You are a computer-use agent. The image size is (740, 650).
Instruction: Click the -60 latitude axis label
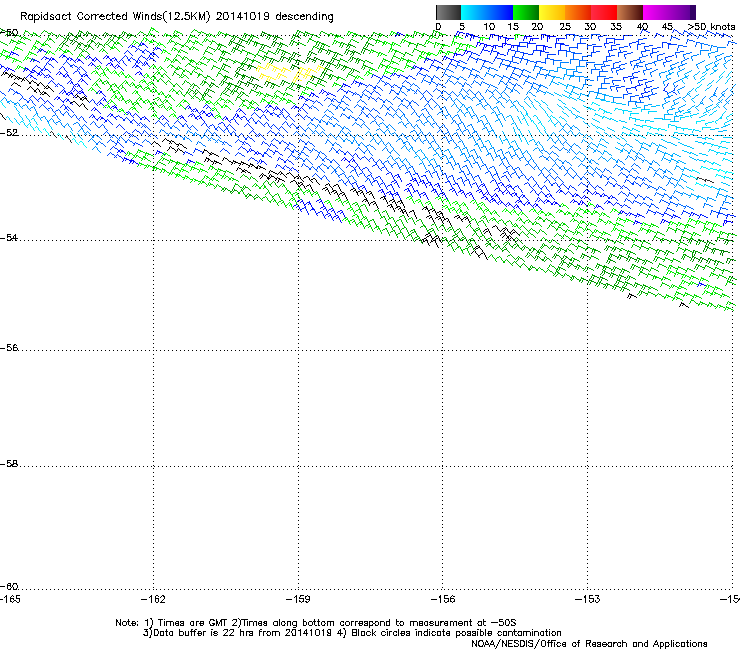(8, 586)
